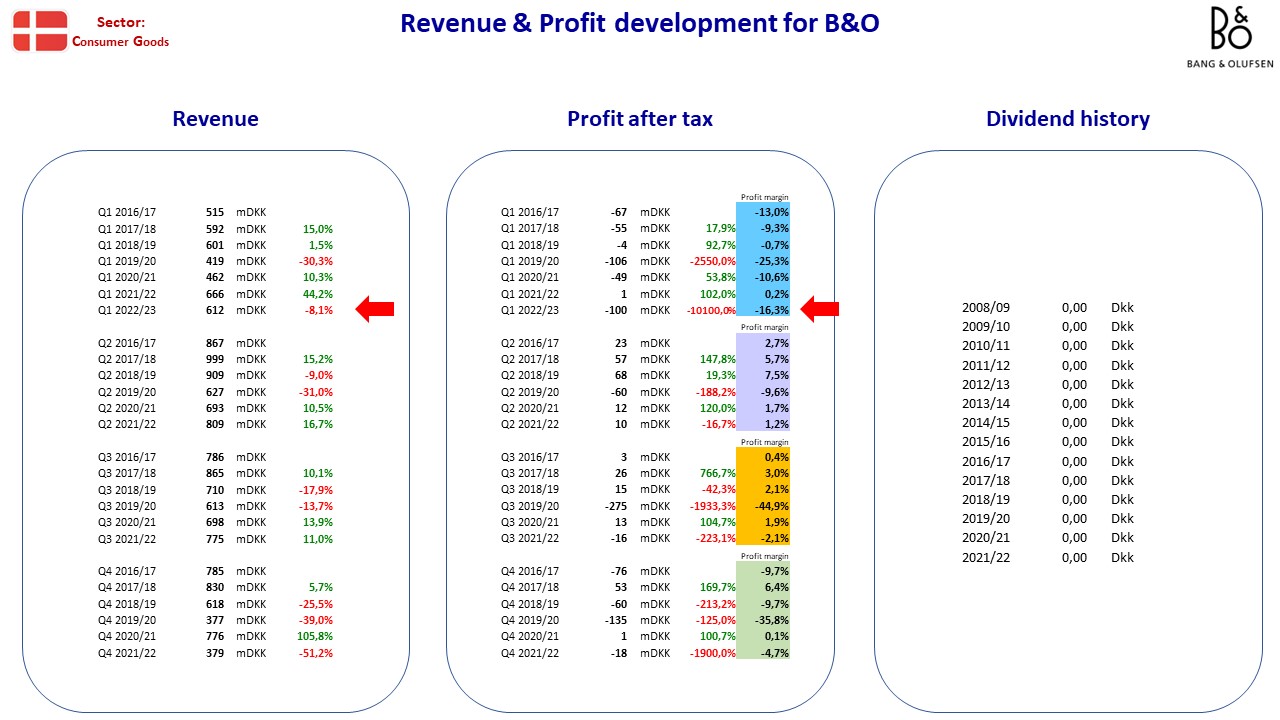Image resolution: width=1280 pixels, height=720 pixels.
Task: Select the 'Revenue' section heading
Action: point(215,119)
